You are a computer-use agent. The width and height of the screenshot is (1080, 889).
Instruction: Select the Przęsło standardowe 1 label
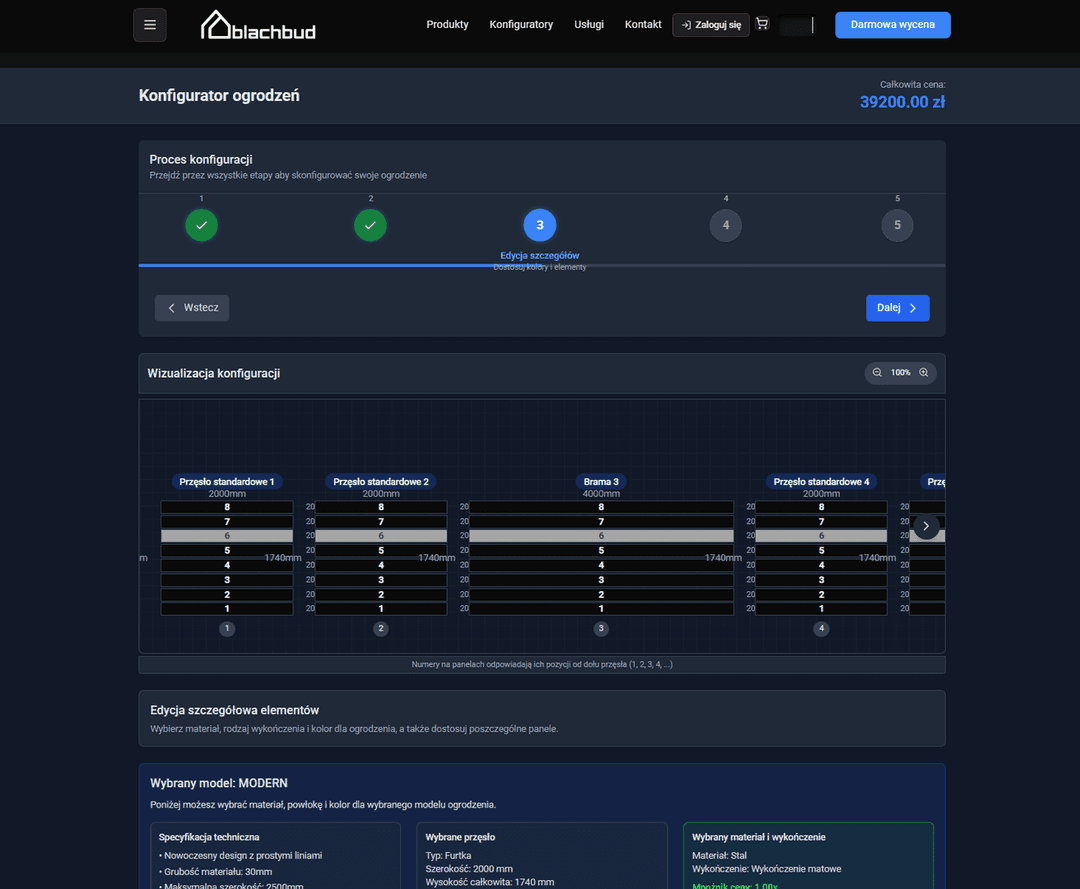click(x=227, y=481)
